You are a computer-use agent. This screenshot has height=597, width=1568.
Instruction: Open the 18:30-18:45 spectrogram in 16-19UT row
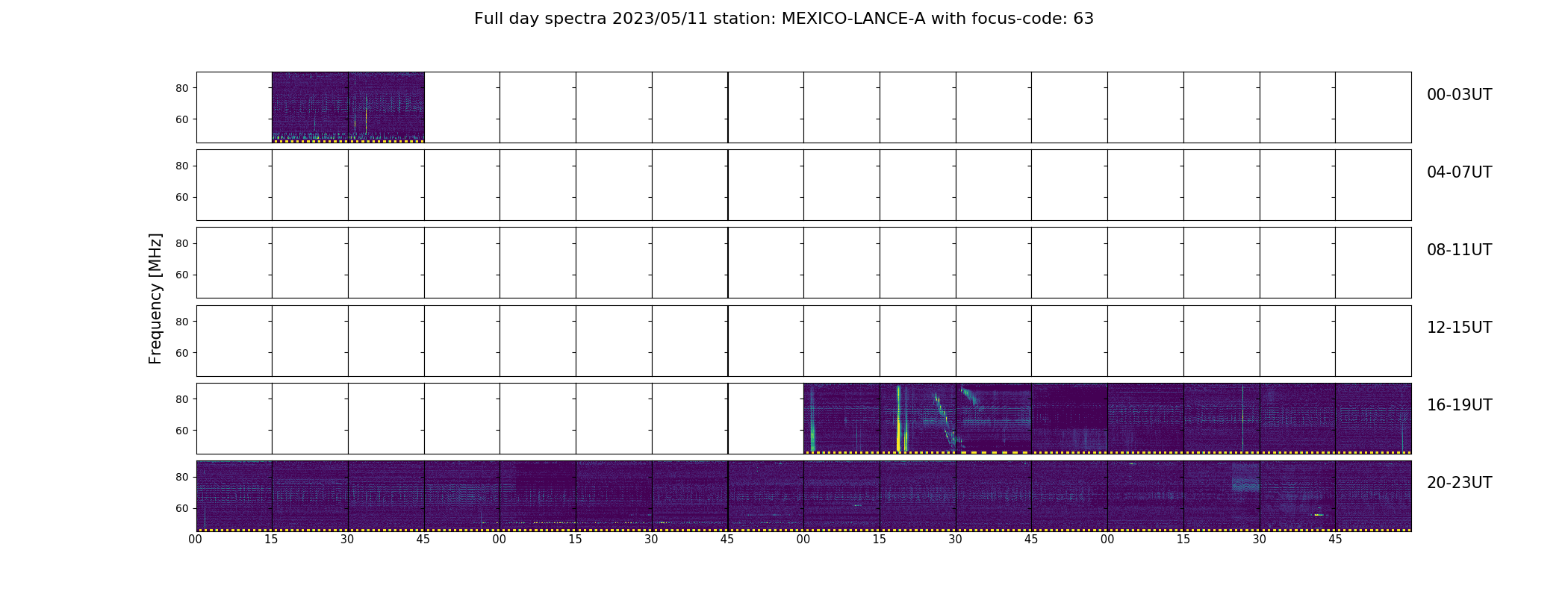pyautogui.click(x=994, y=419)
